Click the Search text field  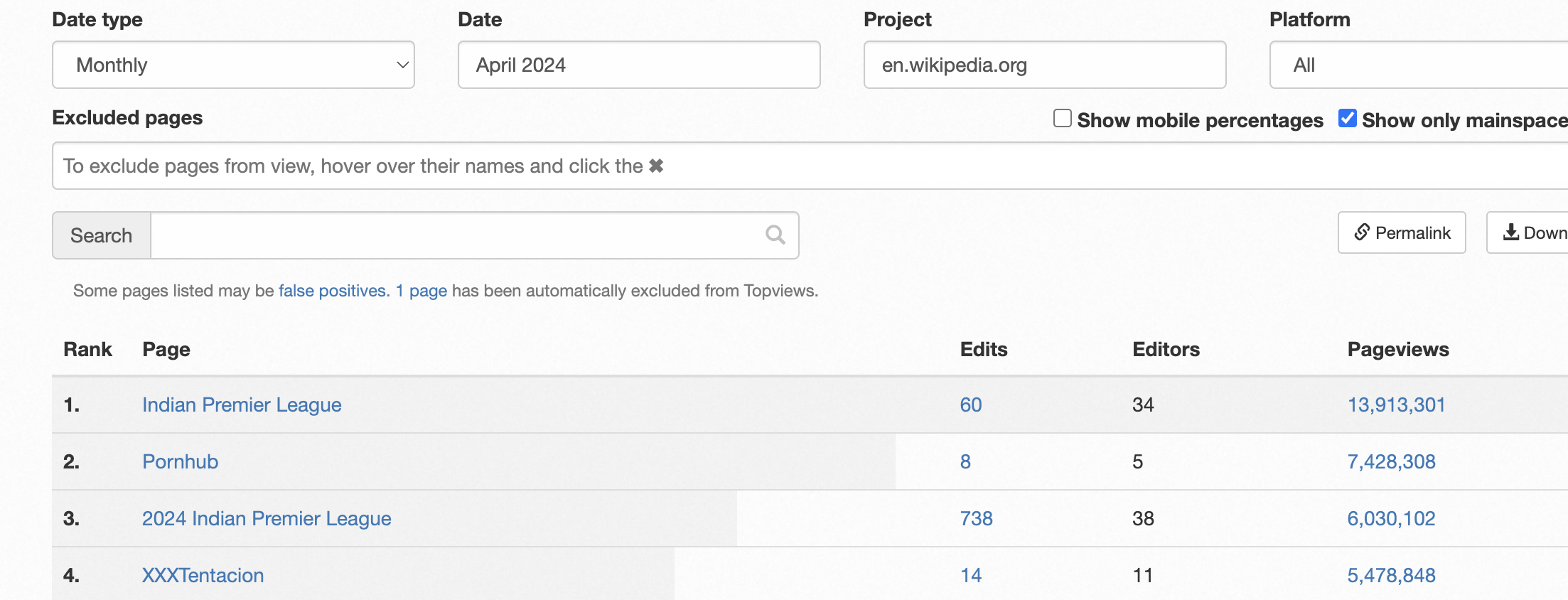[475, 235]
